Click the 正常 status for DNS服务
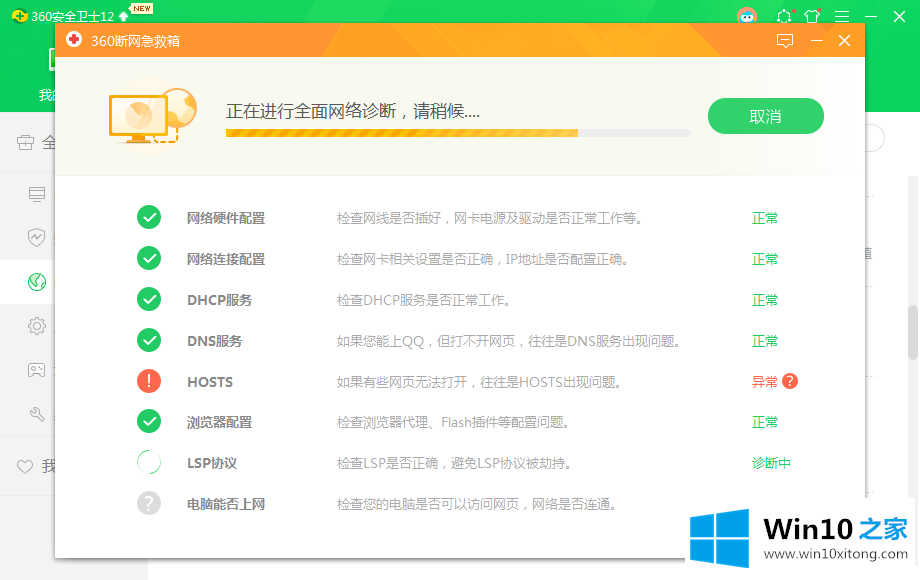 pyautogui.click(x=765, y=341)
